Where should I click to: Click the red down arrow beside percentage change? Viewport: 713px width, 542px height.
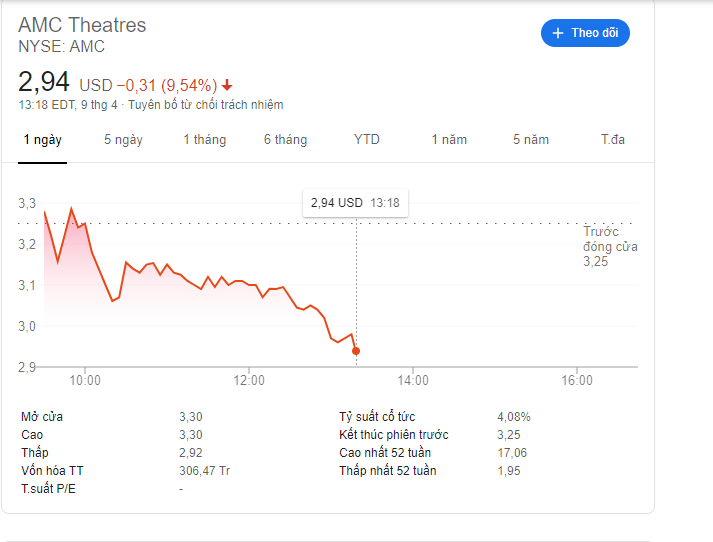click(x=227, y=85)
